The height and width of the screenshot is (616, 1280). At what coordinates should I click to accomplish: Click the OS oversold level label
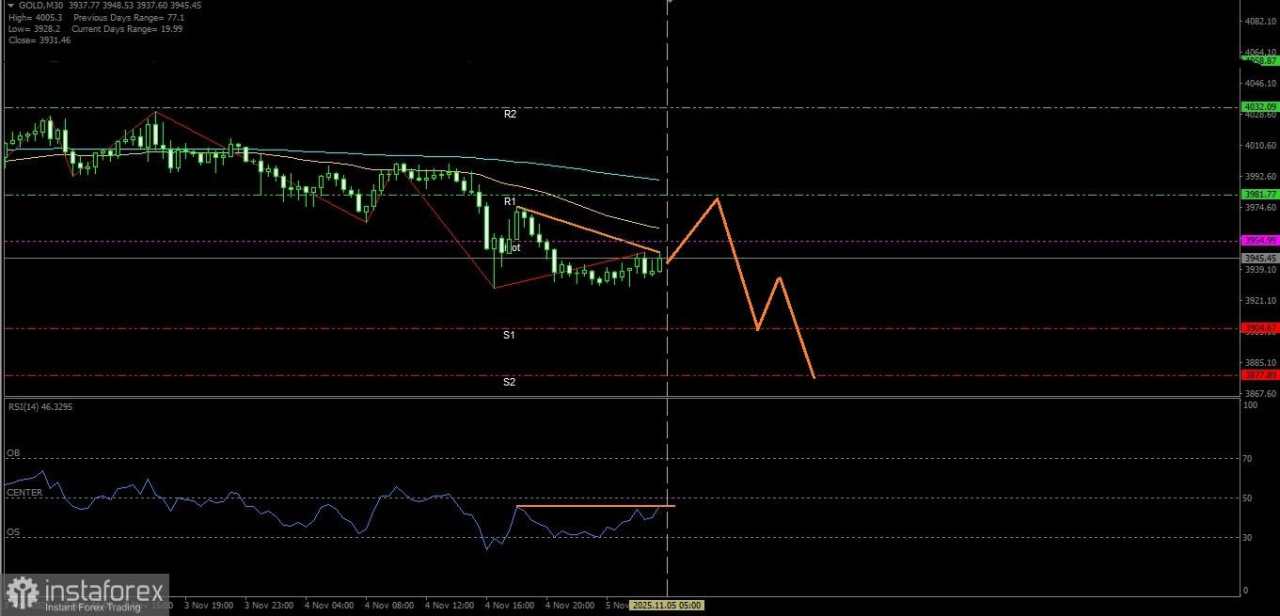tap(13, 533)
